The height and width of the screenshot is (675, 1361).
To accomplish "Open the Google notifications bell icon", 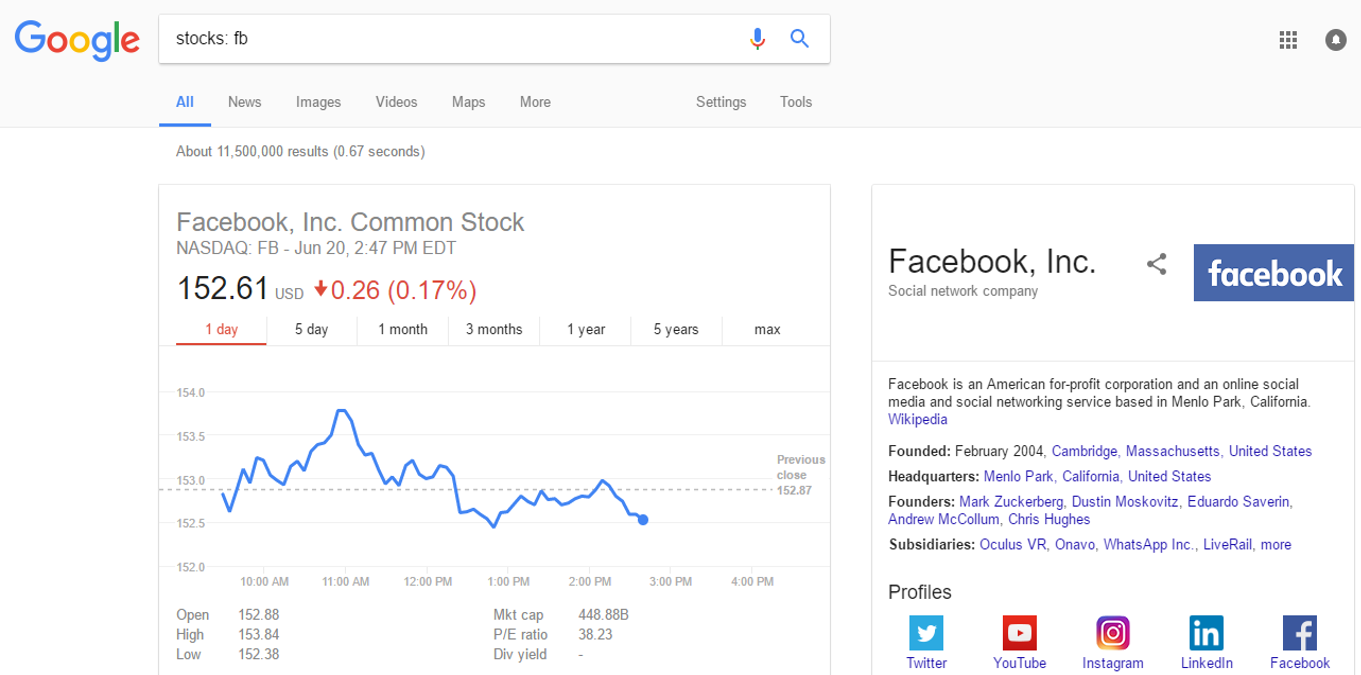I will 1335,40.
